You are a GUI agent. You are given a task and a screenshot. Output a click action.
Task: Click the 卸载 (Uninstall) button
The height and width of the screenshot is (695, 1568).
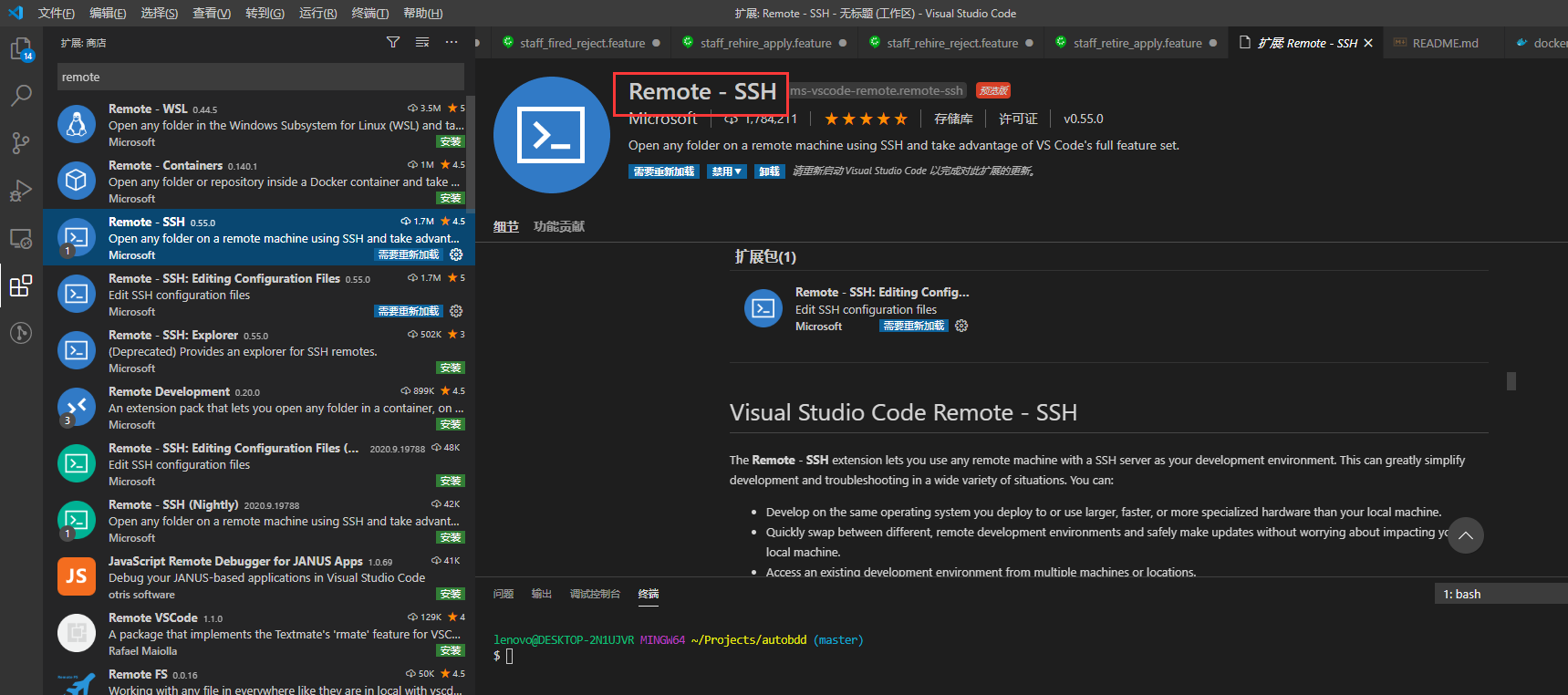click(x=770, y=171)
